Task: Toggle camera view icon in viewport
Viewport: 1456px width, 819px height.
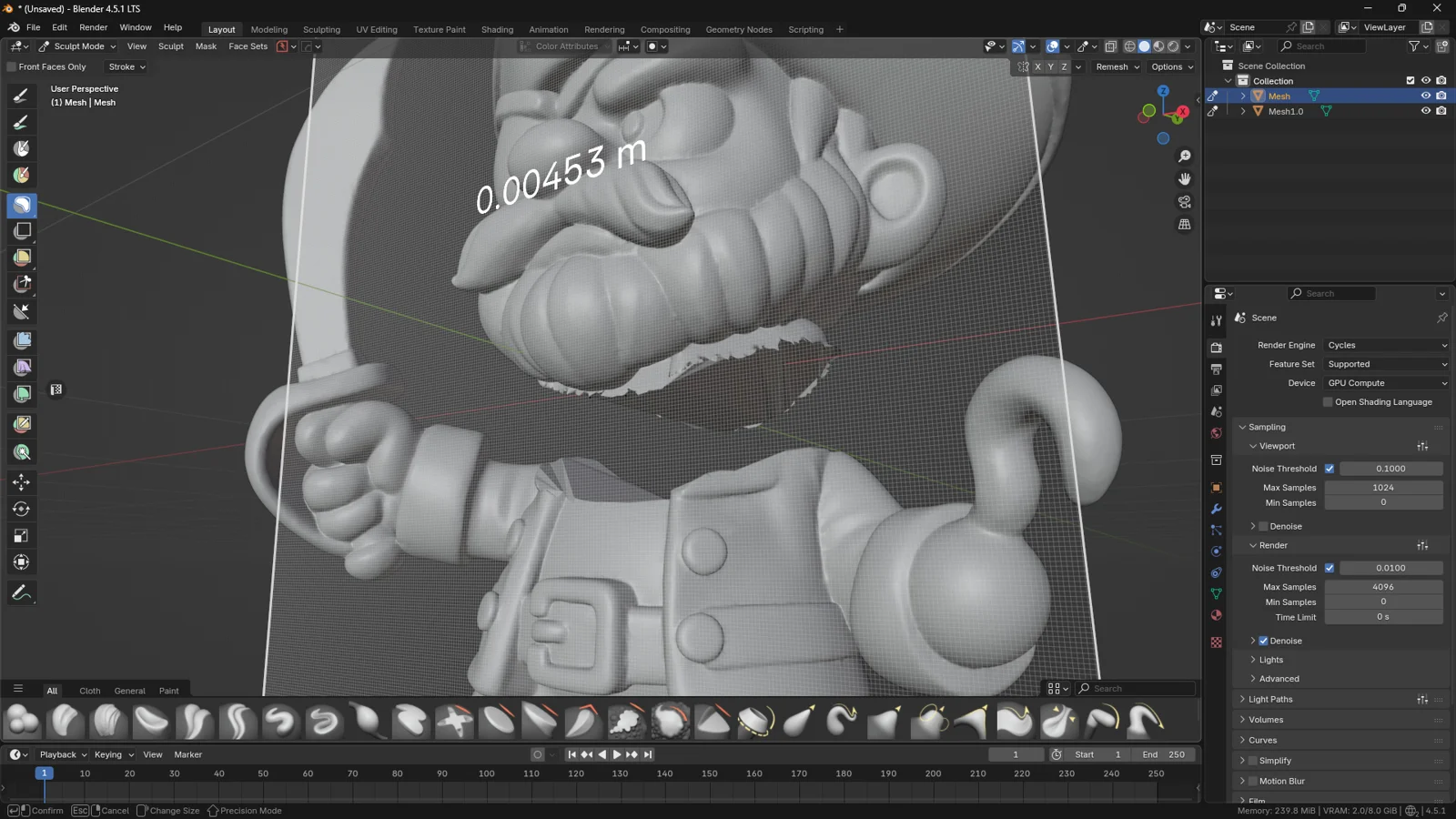Action: tap(1184, 202)
